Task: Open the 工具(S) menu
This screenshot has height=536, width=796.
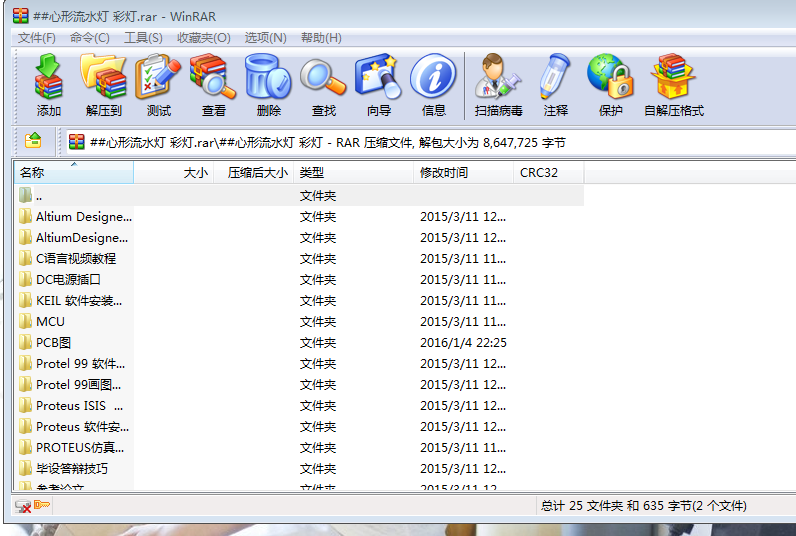Action: [143, 38]
